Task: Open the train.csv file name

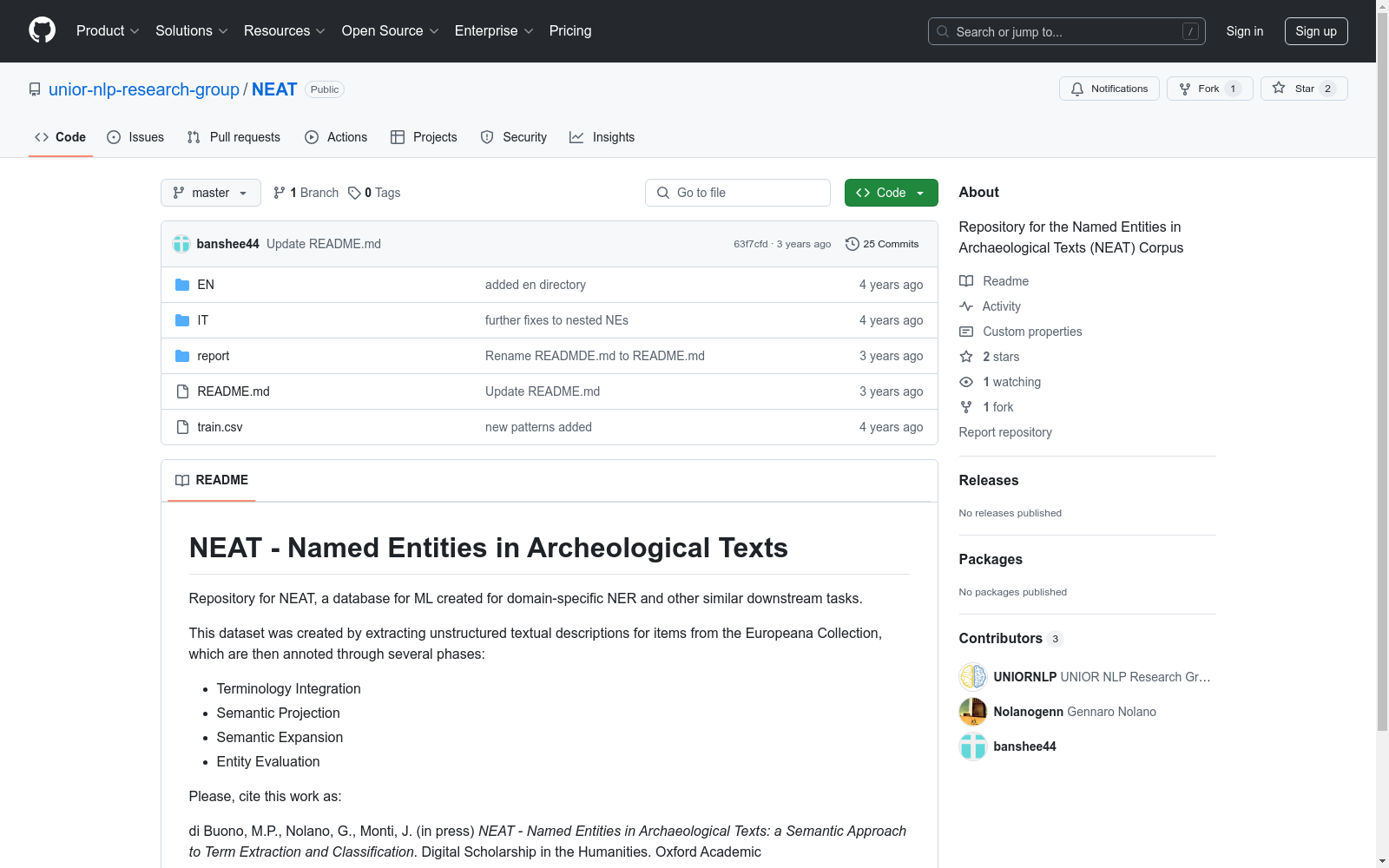Action: tap(220, 427)
